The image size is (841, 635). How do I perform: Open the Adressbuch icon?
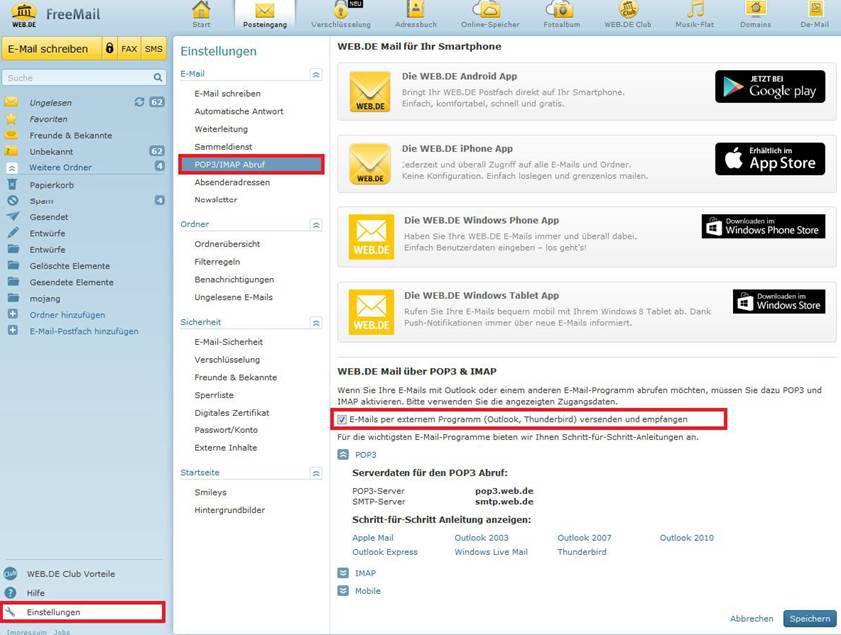416,10
